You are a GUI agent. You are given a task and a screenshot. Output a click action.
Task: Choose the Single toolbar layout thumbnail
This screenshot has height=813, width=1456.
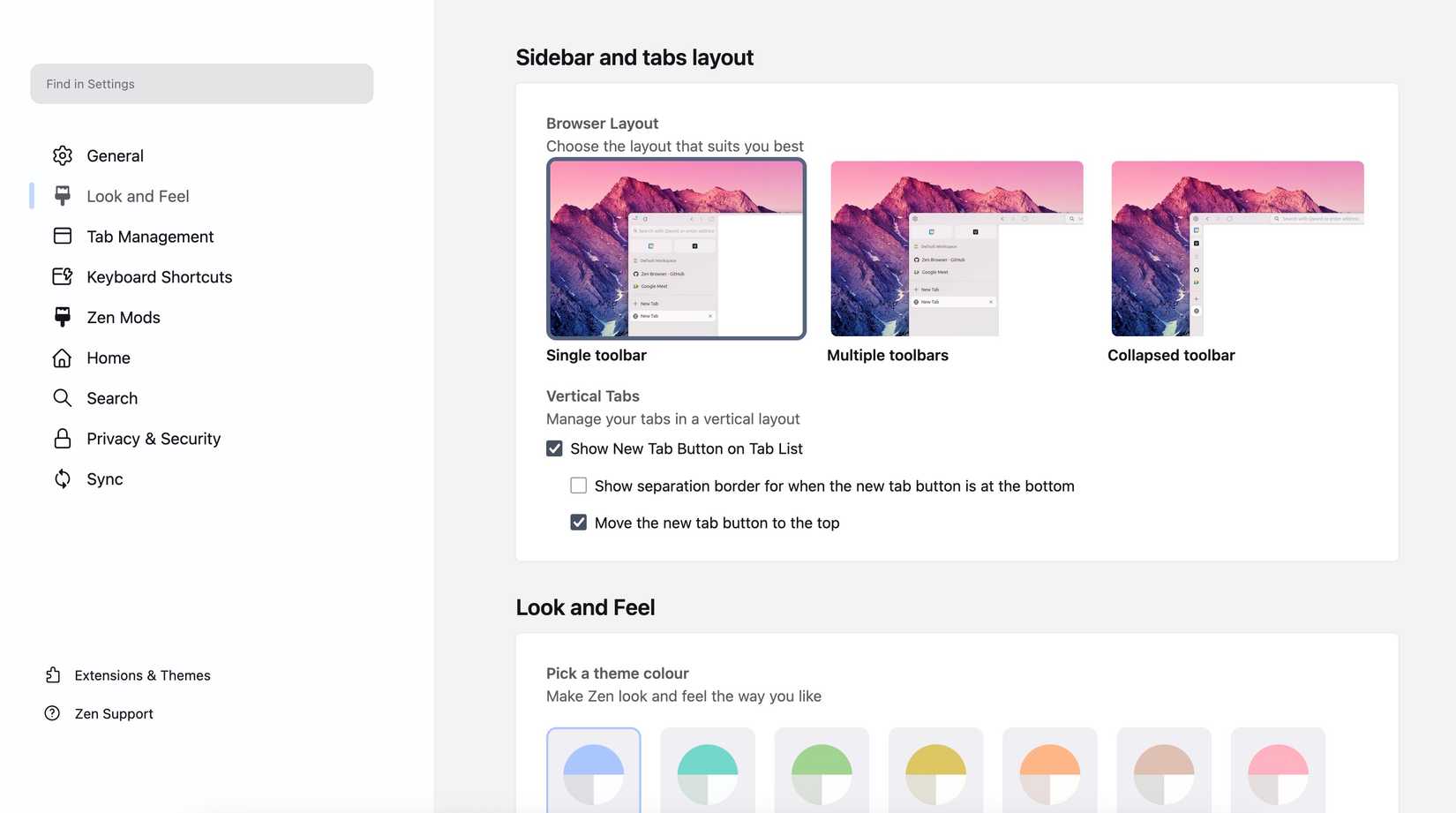676,249
